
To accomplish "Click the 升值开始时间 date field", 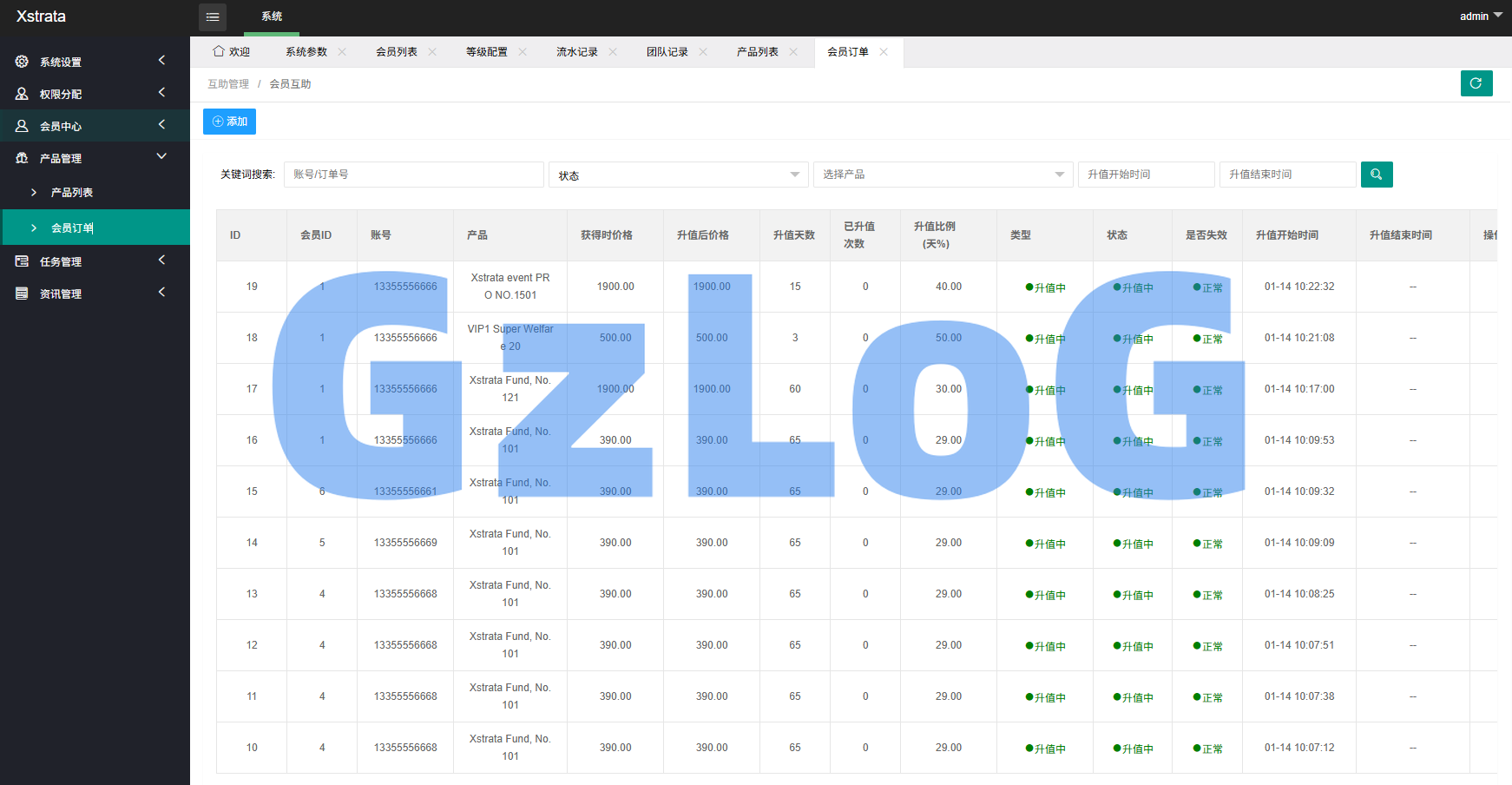I will tap(1146, 175).
